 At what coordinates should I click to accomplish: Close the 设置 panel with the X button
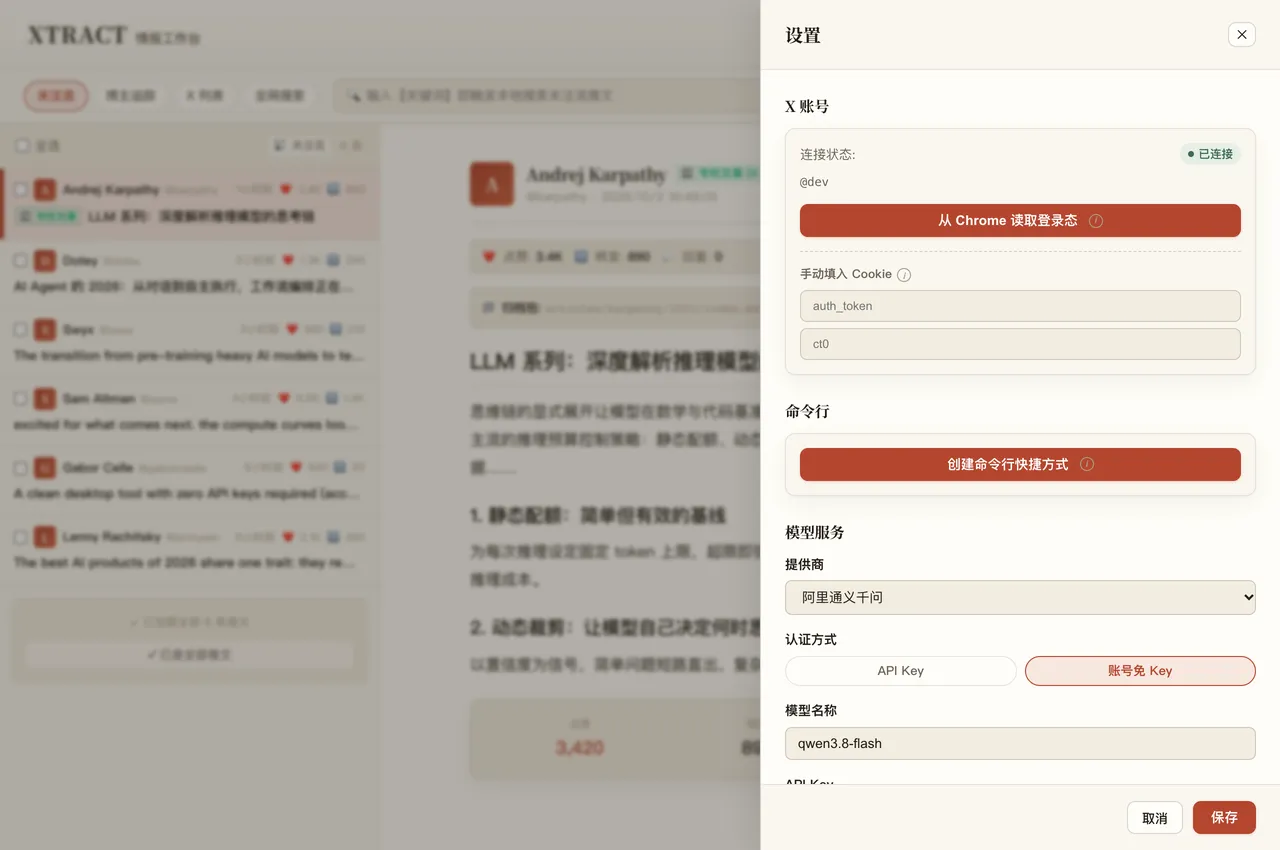pos(1241,35)
